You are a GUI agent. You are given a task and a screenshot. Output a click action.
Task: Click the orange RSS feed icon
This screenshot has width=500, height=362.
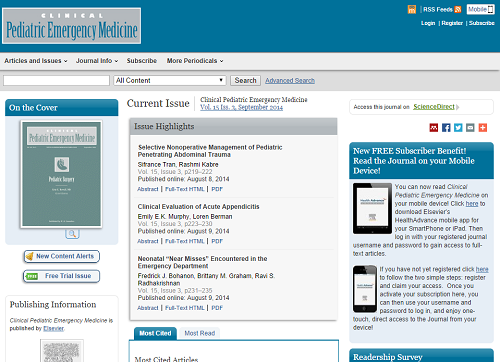[458, 9]
